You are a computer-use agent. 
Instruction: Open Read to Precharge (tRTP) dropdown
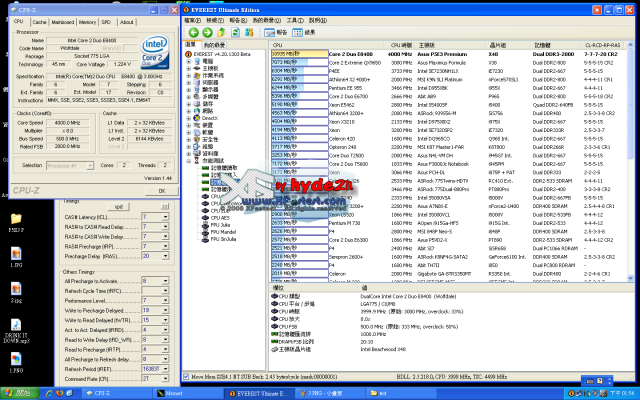[x=165, y=349]
